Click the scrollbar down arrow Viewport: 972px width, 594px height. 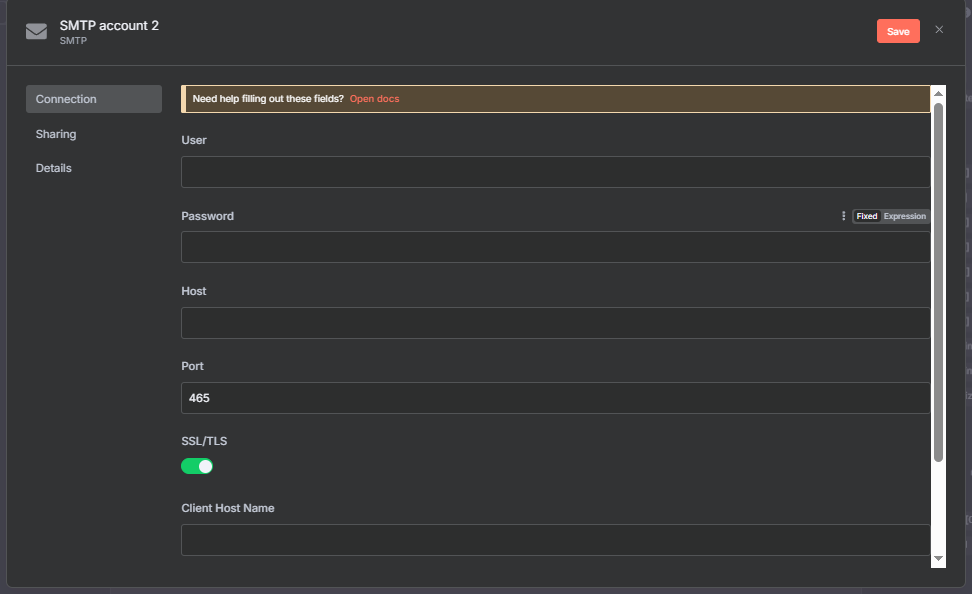[939, 559]
